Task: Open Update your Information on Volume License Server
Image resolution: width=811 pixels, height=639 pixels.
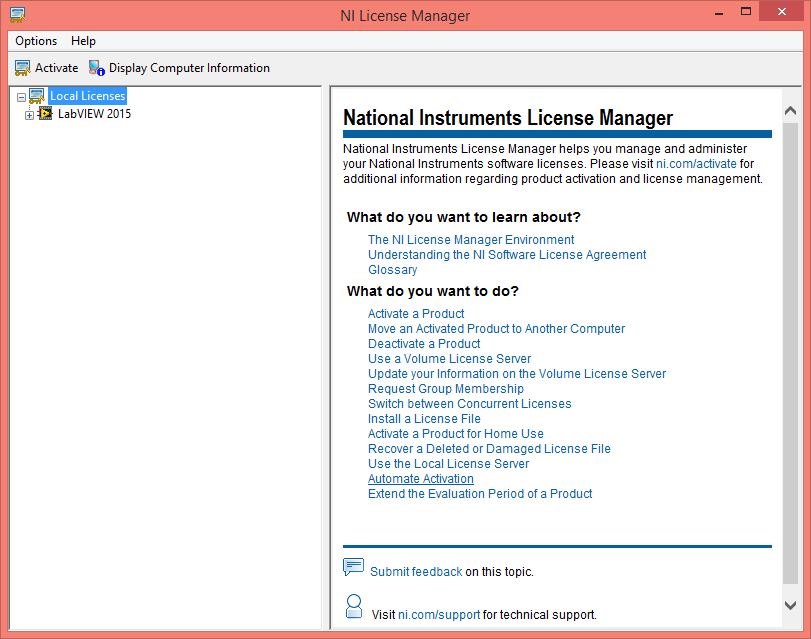Action: click(517, 374)
